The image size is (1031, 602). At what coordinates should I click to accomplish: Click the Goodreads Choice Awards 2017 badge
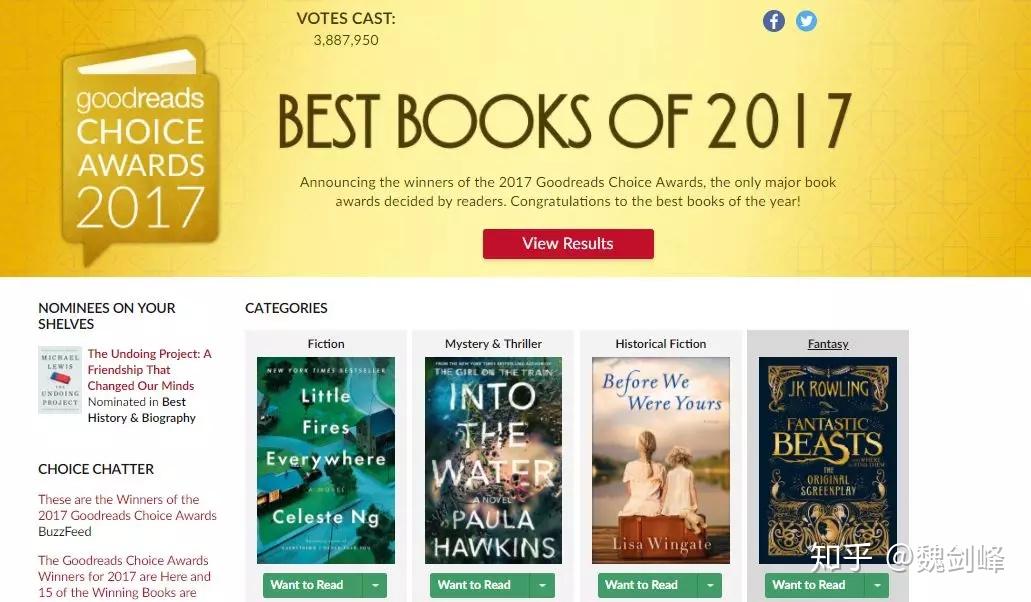click(140, 152)
